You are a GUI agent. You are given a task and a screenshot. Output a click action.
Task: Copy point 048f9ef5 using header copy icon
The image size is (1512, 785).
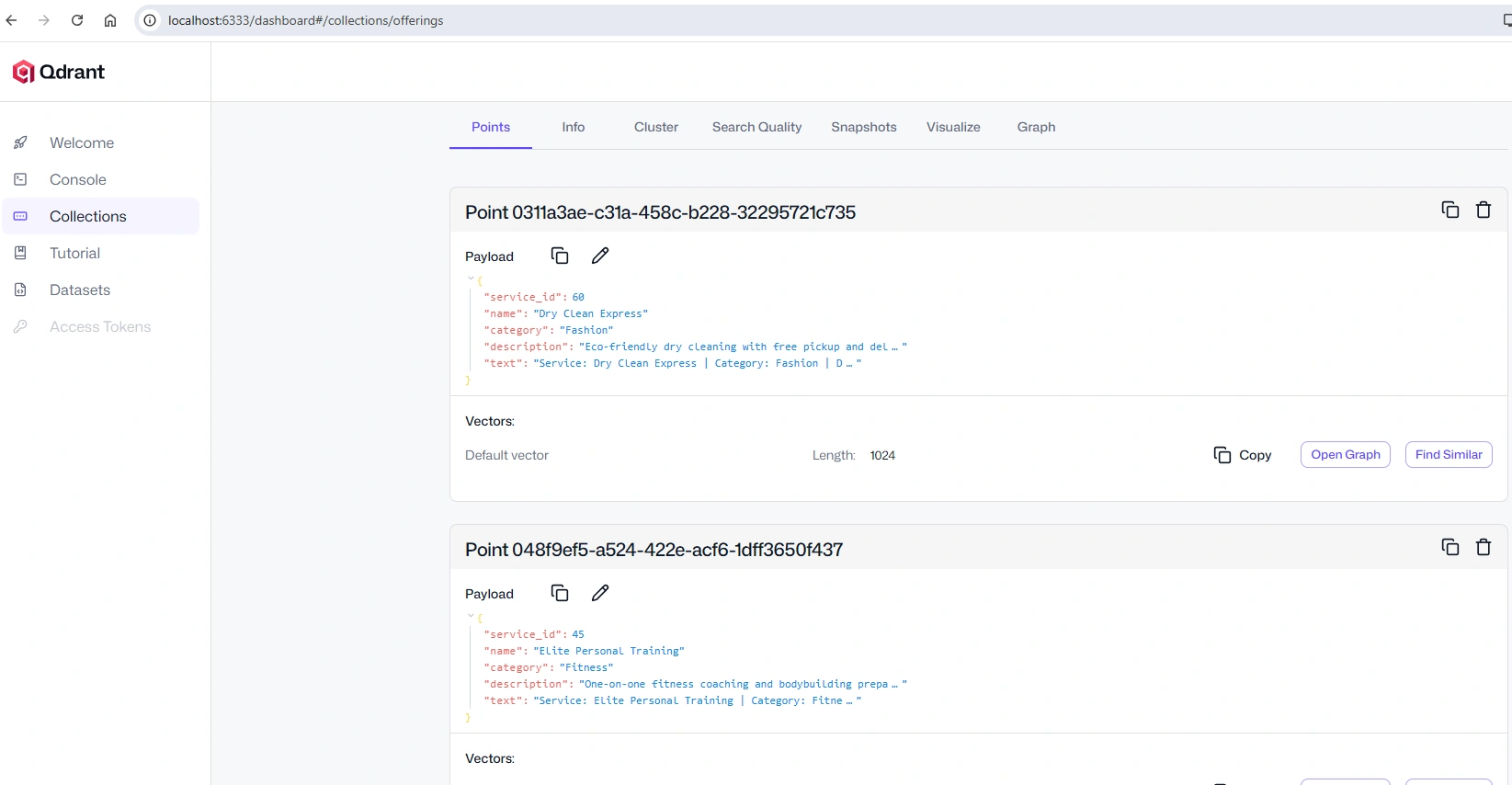(1450, 547)
